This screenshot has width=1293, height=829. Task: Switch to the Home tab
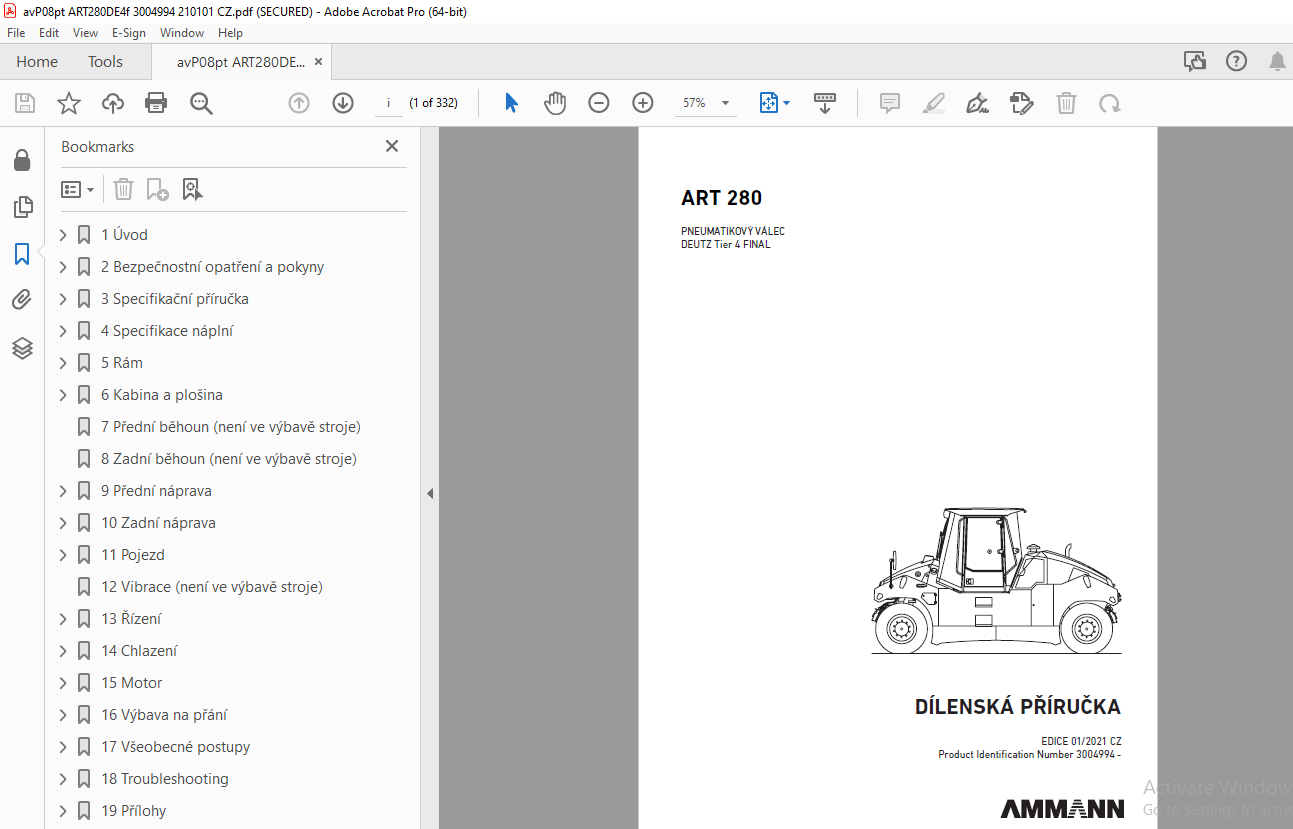point(37,62)
